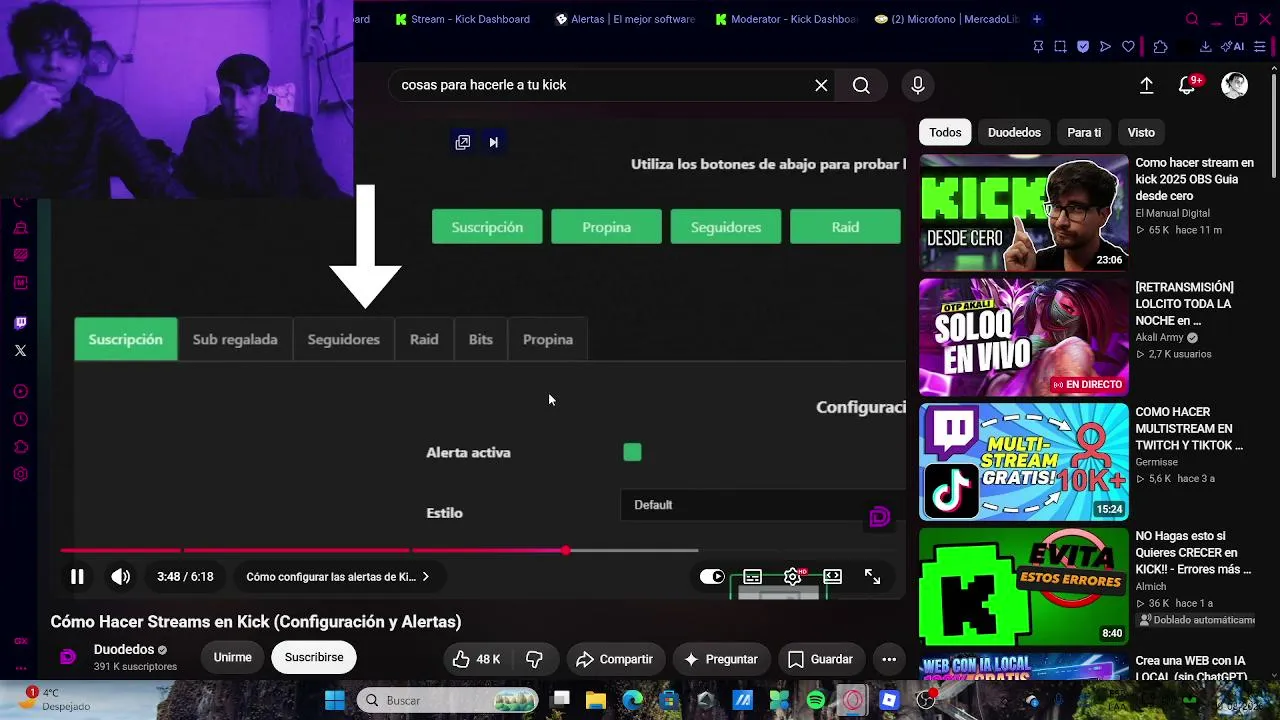Run search with magnifier button
The image size is (1280, 720).
click(x=861, y=85)
